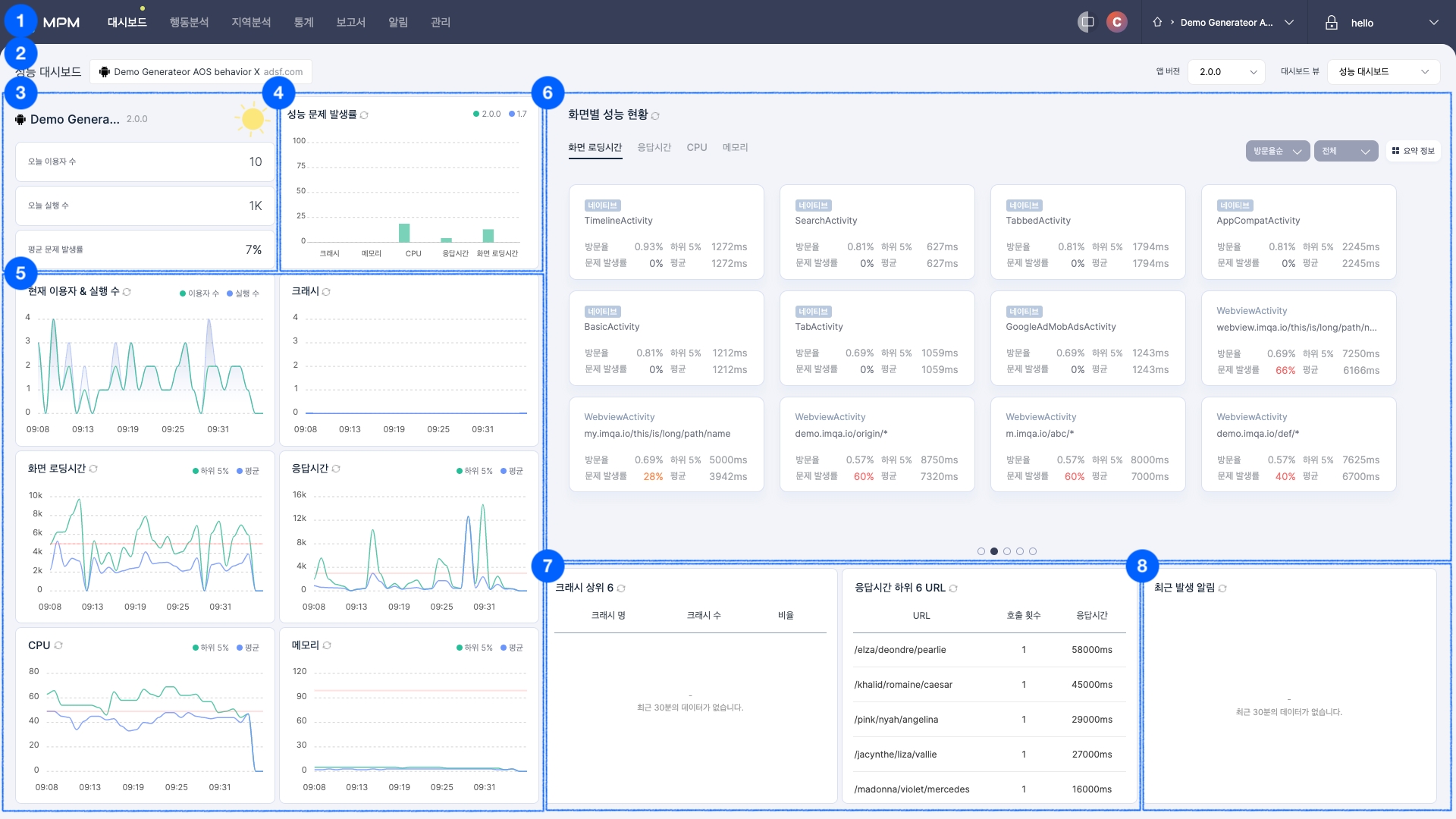Screen dimensions: 1456x819
Task: Toggle 하위 5% legend on the 메모리 chart
Action: click(x=474, y=648)
